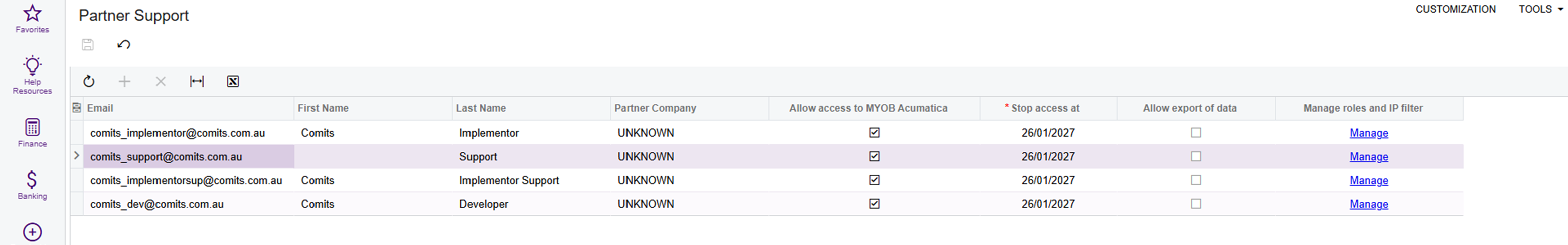Image resolution: width=1568 pixels, height=245 pixels.
Task: Open the CUSTOMIZATION menu
Action: click(1455, 9)
